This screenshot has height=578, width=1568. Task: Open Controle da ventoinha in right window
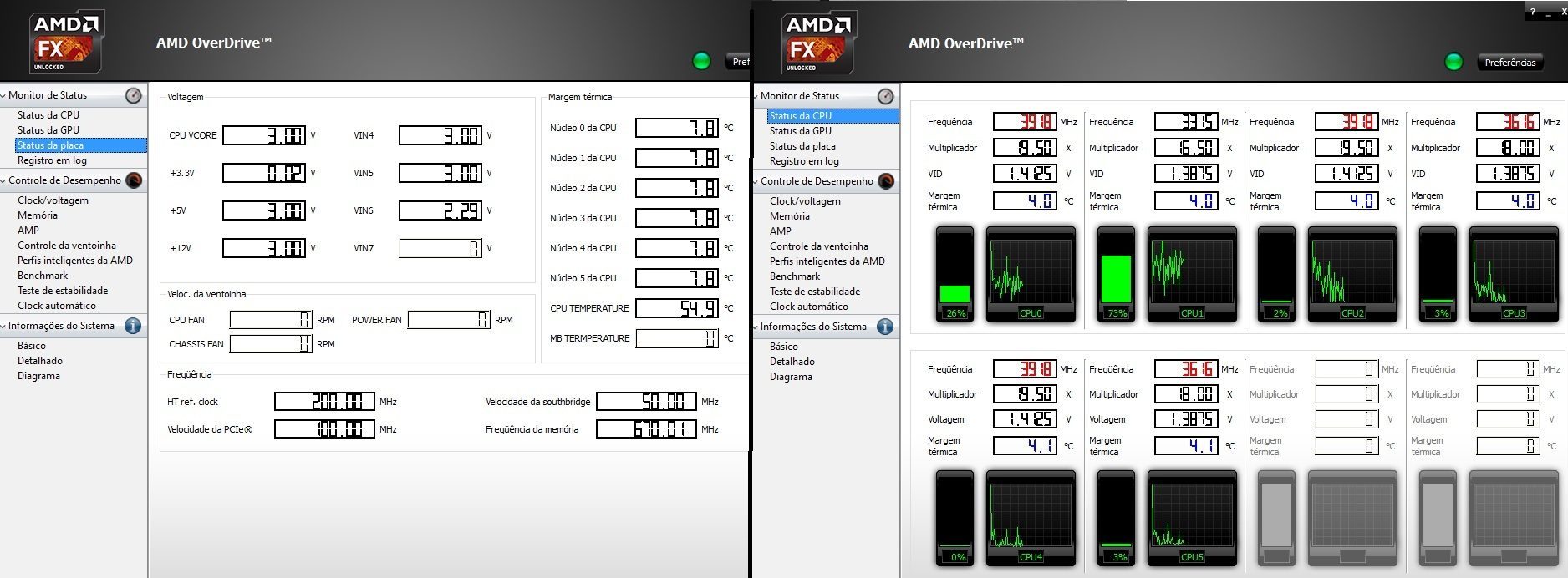click(x=819, y=246)
